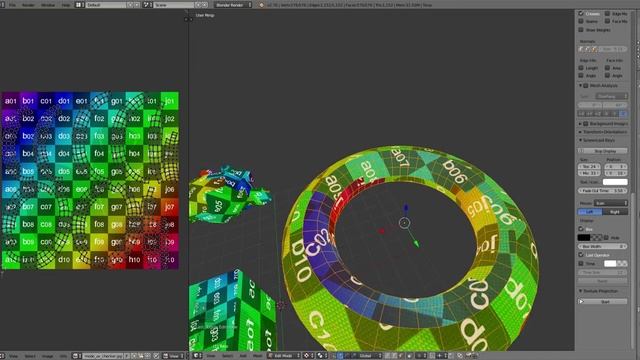This screenshot has height=360, width=640.
Task: Open the UV editor Image menu
Action: pyautogui.click(x=48, y=356)
